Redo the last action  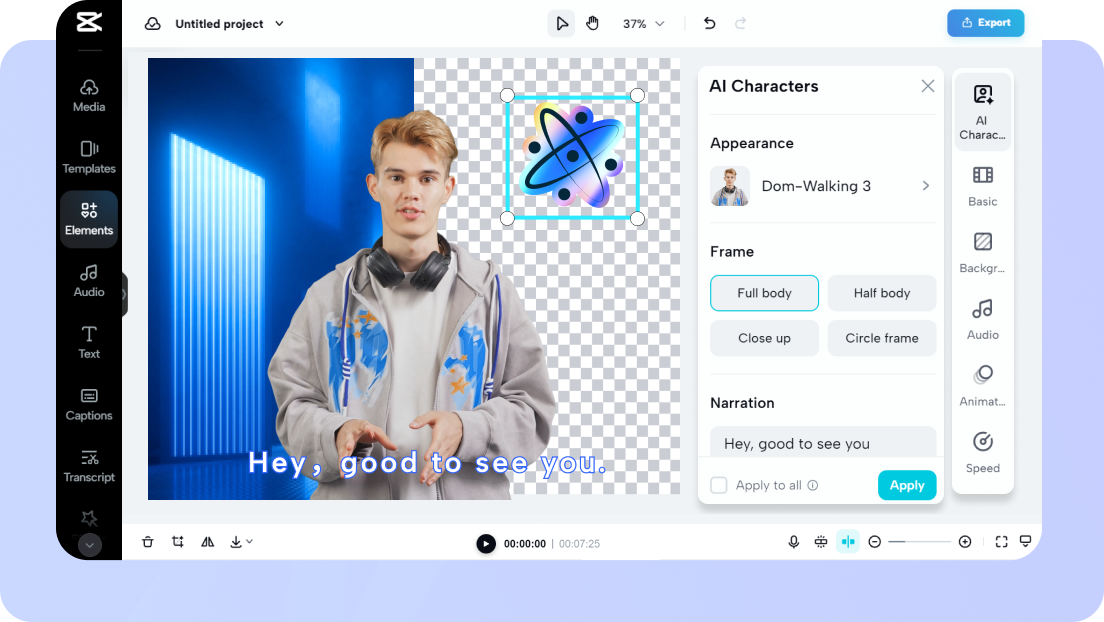coord(740,23)
